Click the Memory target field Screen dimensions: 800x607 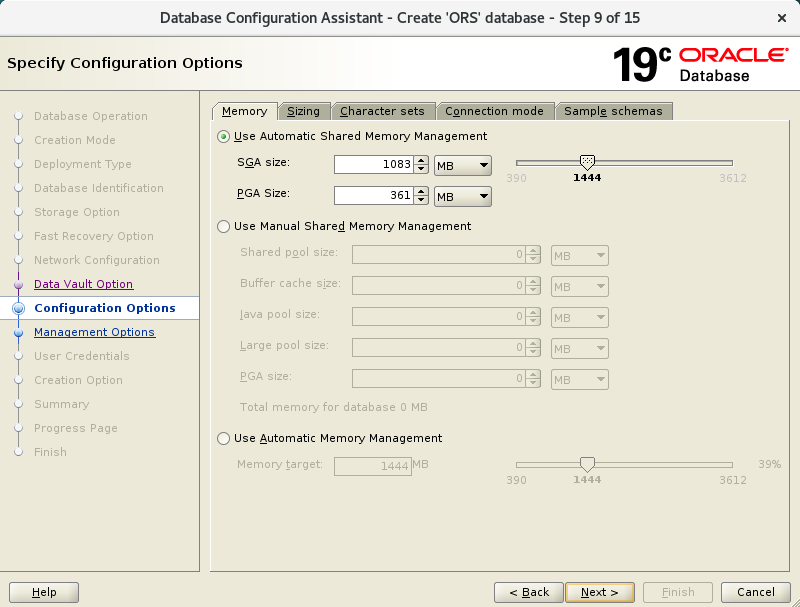tap(373, 466)
